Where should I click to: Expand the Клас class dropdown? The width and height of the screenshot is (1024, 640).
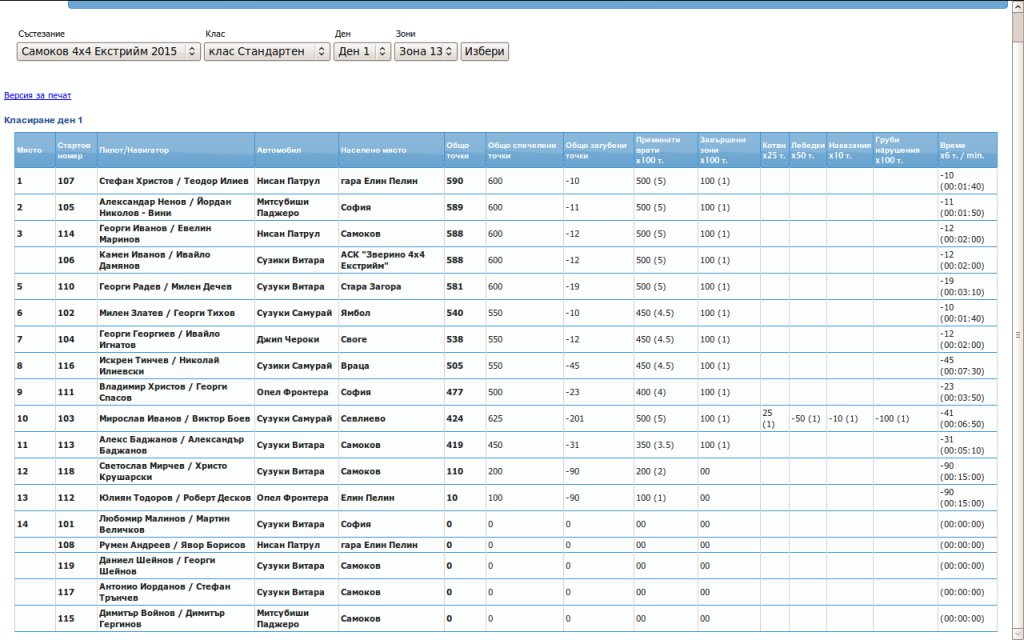tap(266, 51)
